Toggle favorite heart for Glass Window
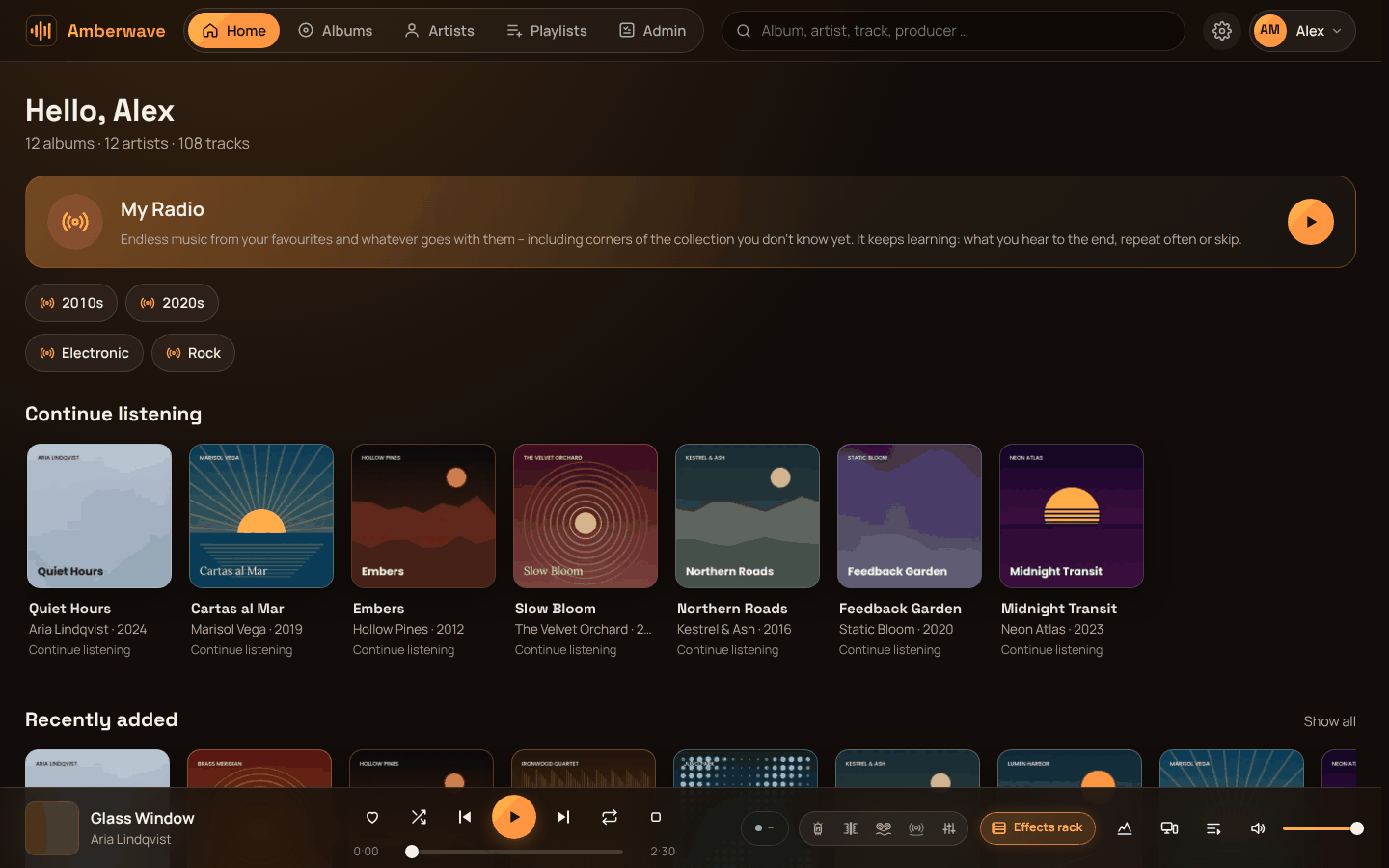Image resolution: width=1389 pixels, height=868 pixels. click(x=372, y=817)
